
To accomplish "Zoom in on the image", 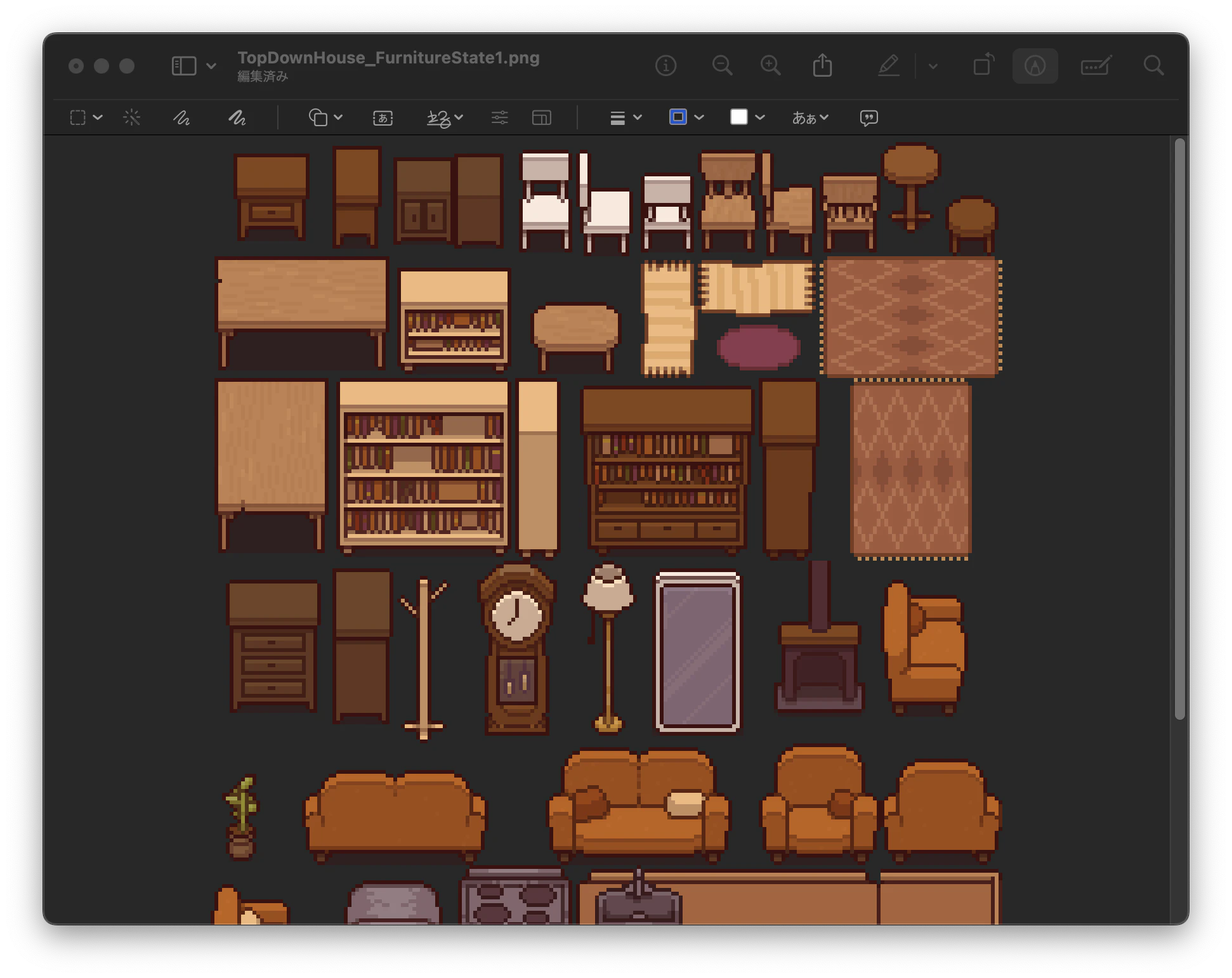I will point(770,65).
